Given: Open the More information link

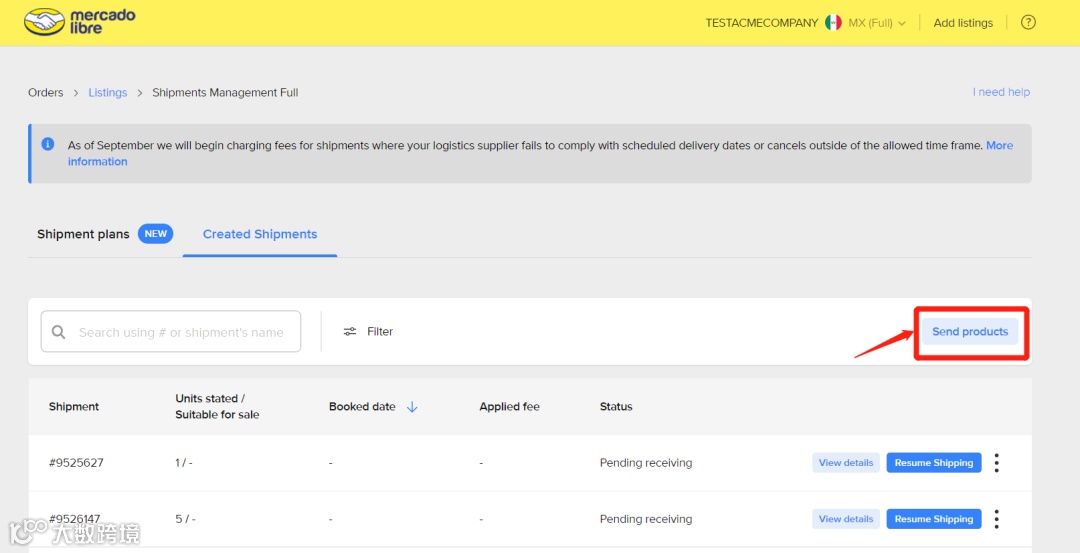Looking at the screenshot, I should (999, 145).
